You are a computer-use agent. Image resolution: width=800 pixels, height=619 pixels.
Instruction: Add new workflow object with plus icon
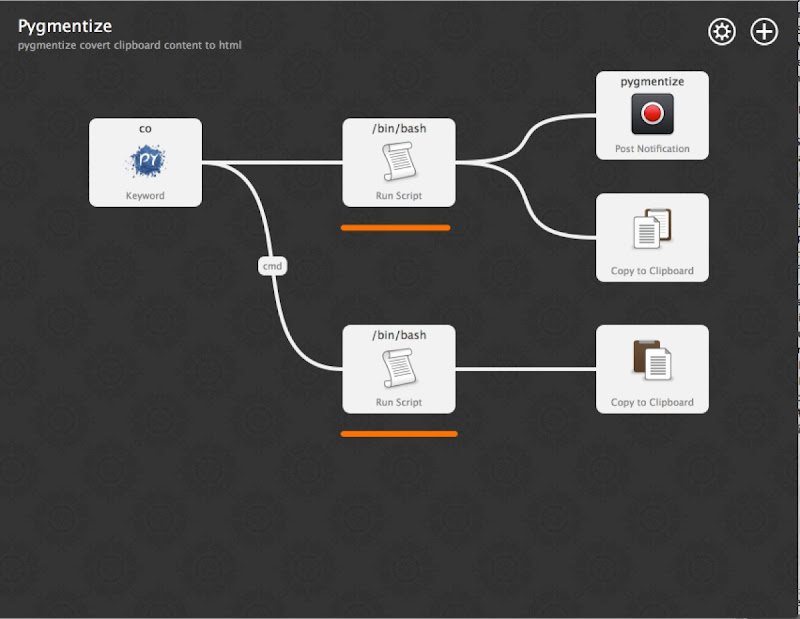click(x=764, y=32)
